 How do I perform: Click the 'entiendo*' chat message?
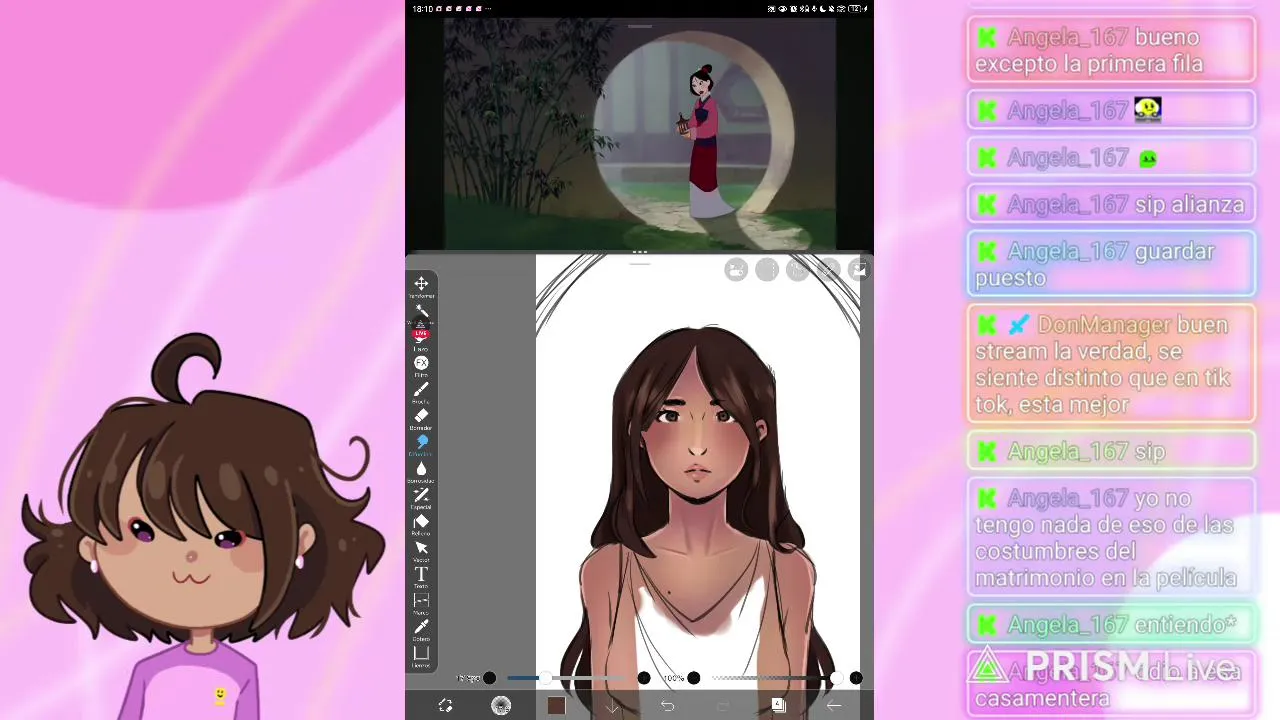tap(1112, 624)
